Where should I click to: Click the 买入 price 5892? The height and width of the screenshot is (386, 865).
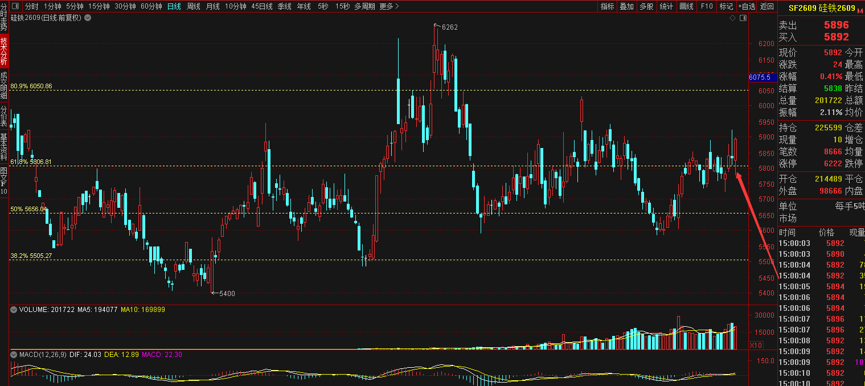pos(836,37)
